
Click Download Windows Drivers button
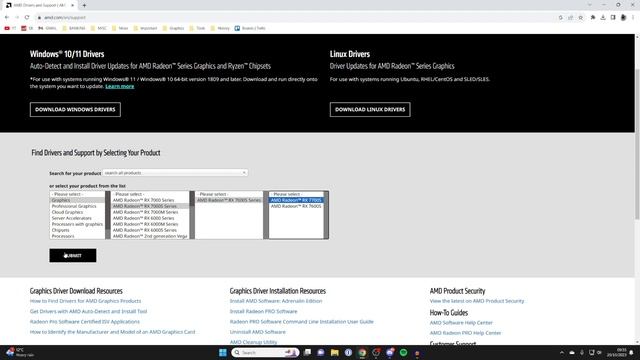tap(75, 109)
